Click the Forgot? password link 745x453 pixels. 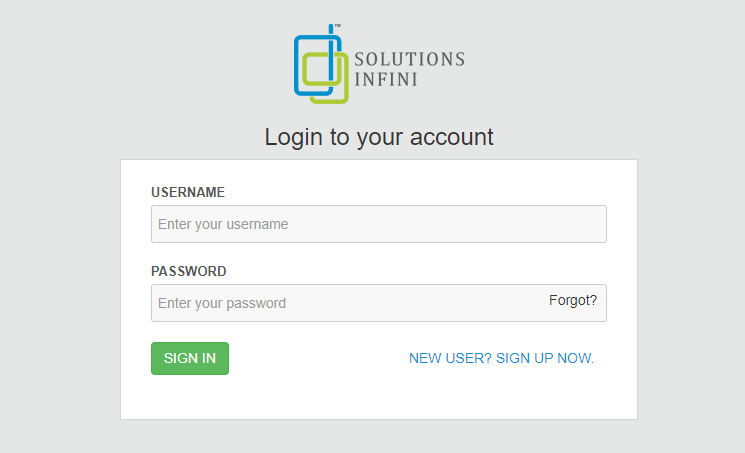(573, 300)
